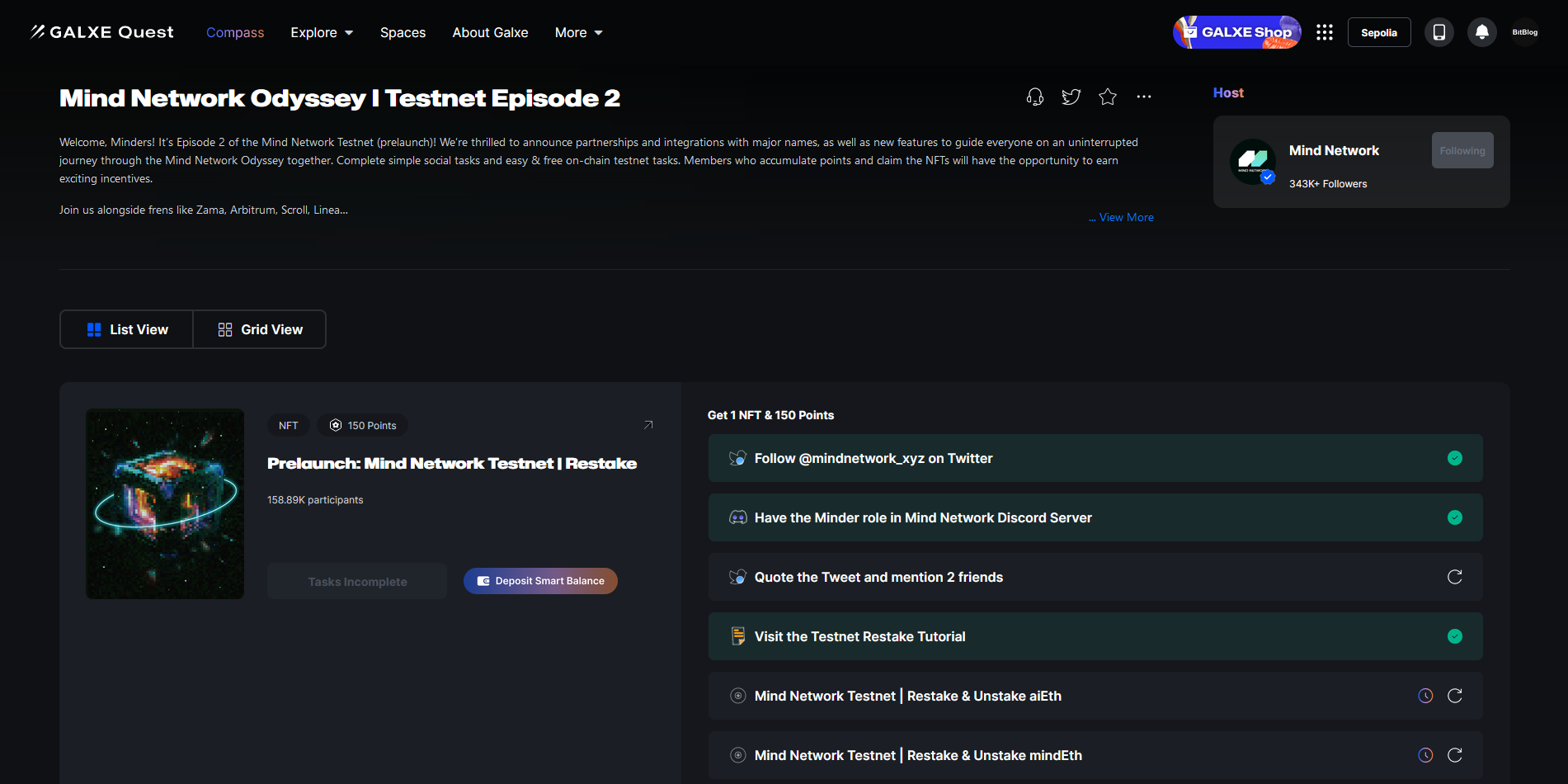Toggle the Following button for Mind Network

pyautogui.click(x=1462, y=150)
